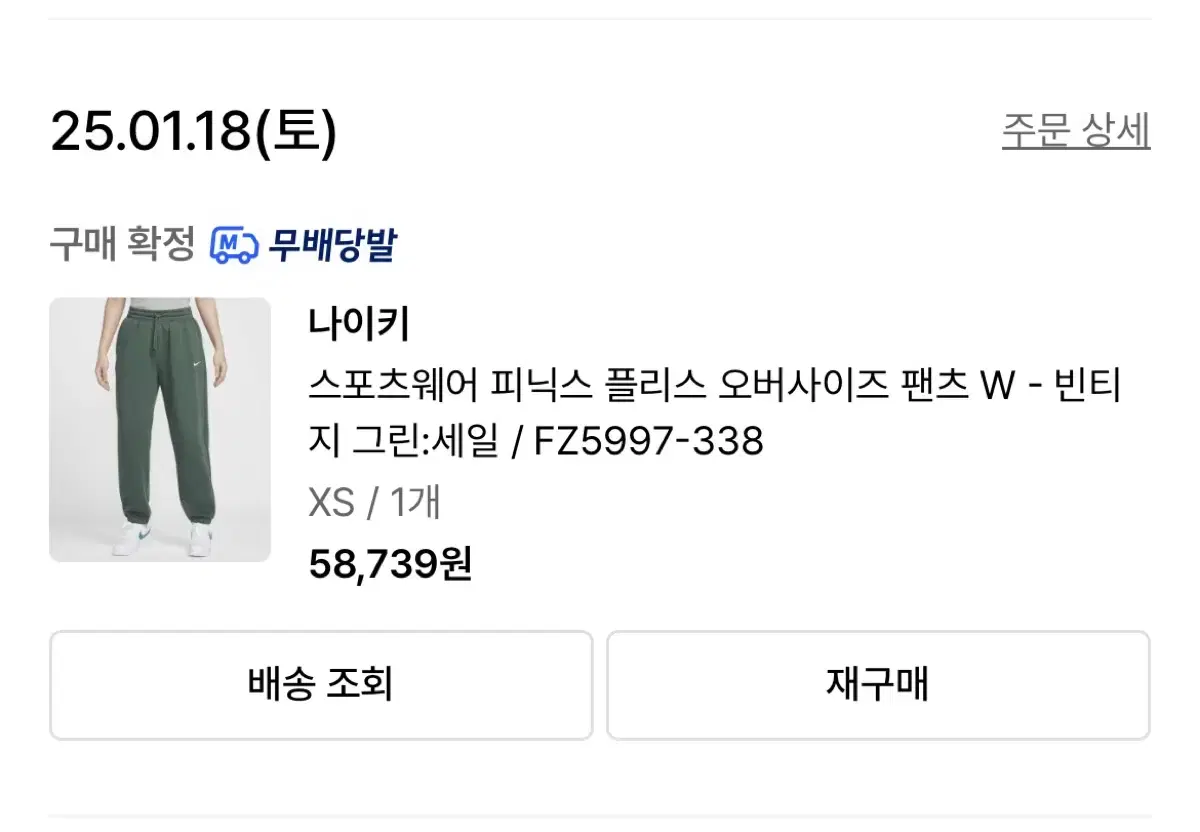Click the XS / 1개 option text
Viewport: 1200px width, 832px height.
point(375,504)
